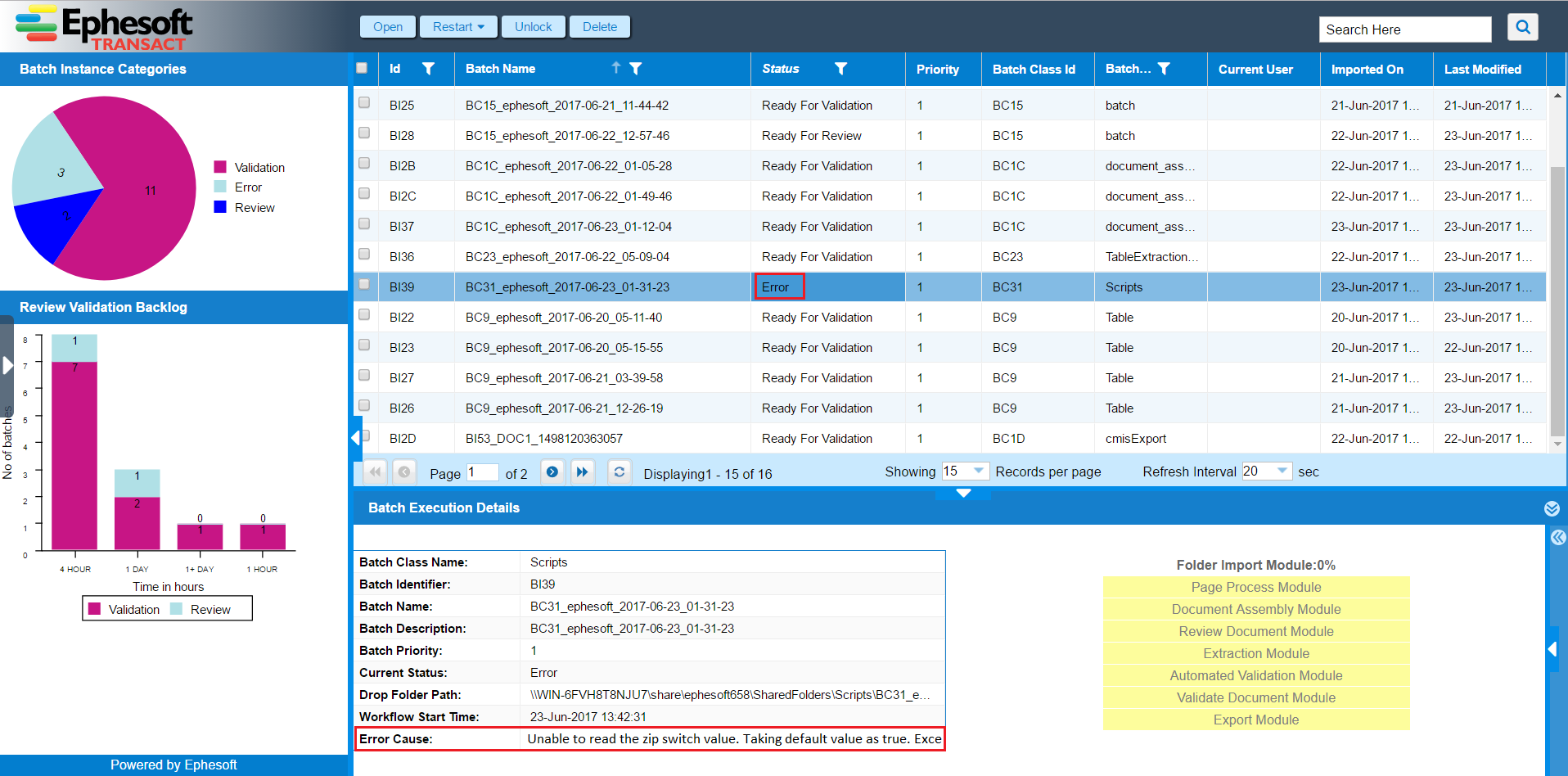Click Batch Name sort arrow
Screen dimensions: 1568x776
click(615, 68)
